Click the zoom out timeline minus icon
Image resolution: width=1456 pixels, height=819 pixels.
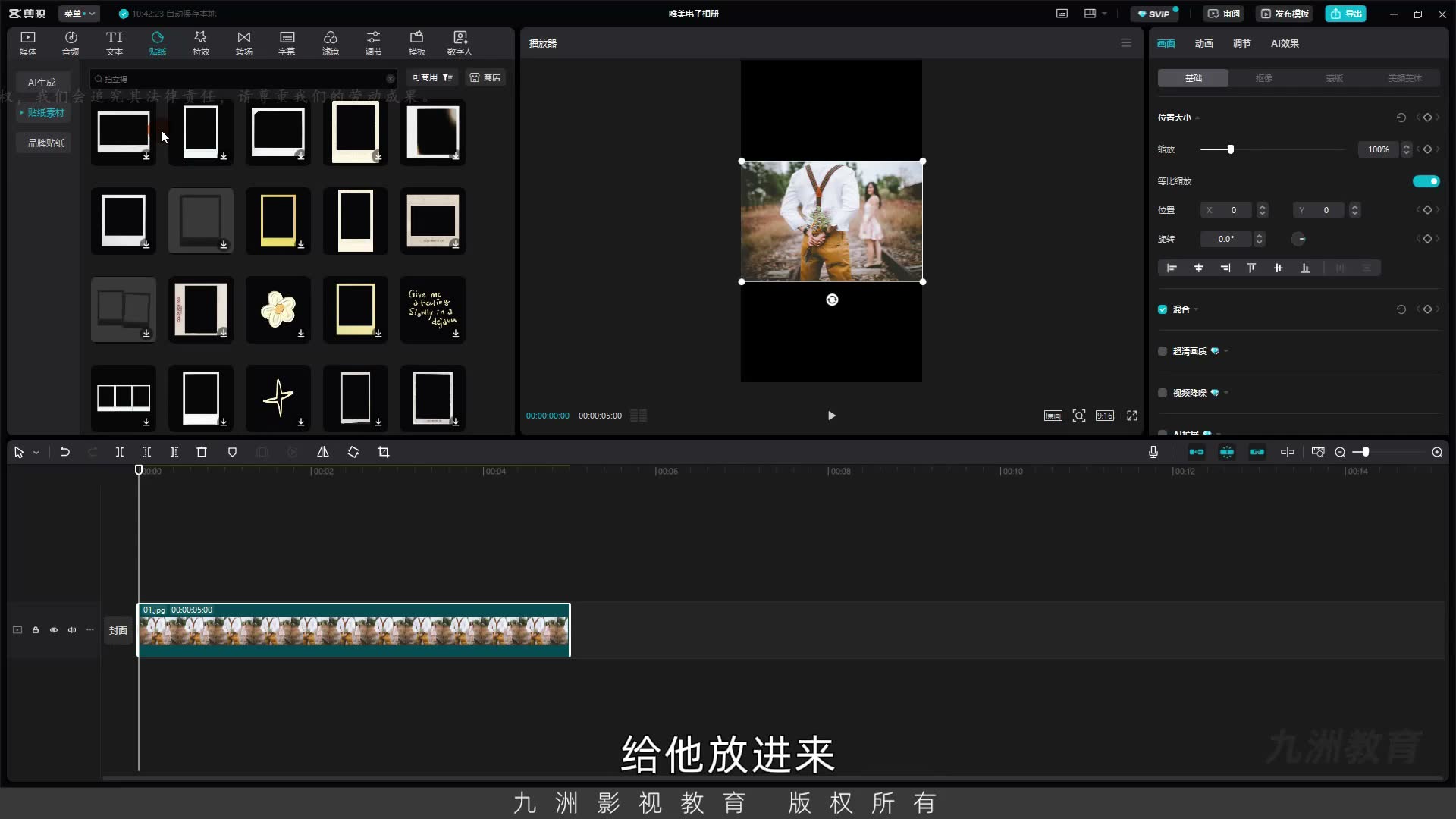[x=1340, y=452]
